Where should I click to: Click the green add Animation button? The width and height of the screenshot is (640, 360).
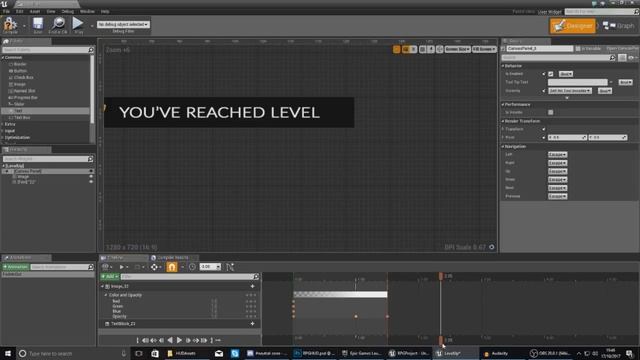coord(16,267)
